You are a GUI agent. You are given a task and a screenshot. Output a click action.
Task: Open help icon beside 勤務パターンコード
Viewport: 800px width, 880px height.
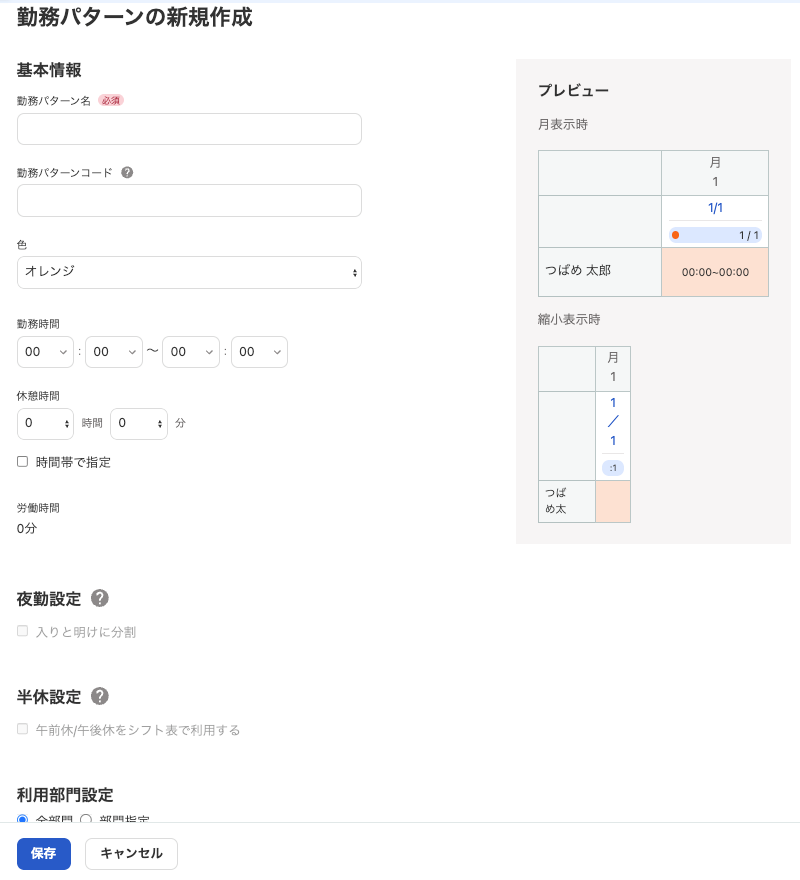(127, 172)
